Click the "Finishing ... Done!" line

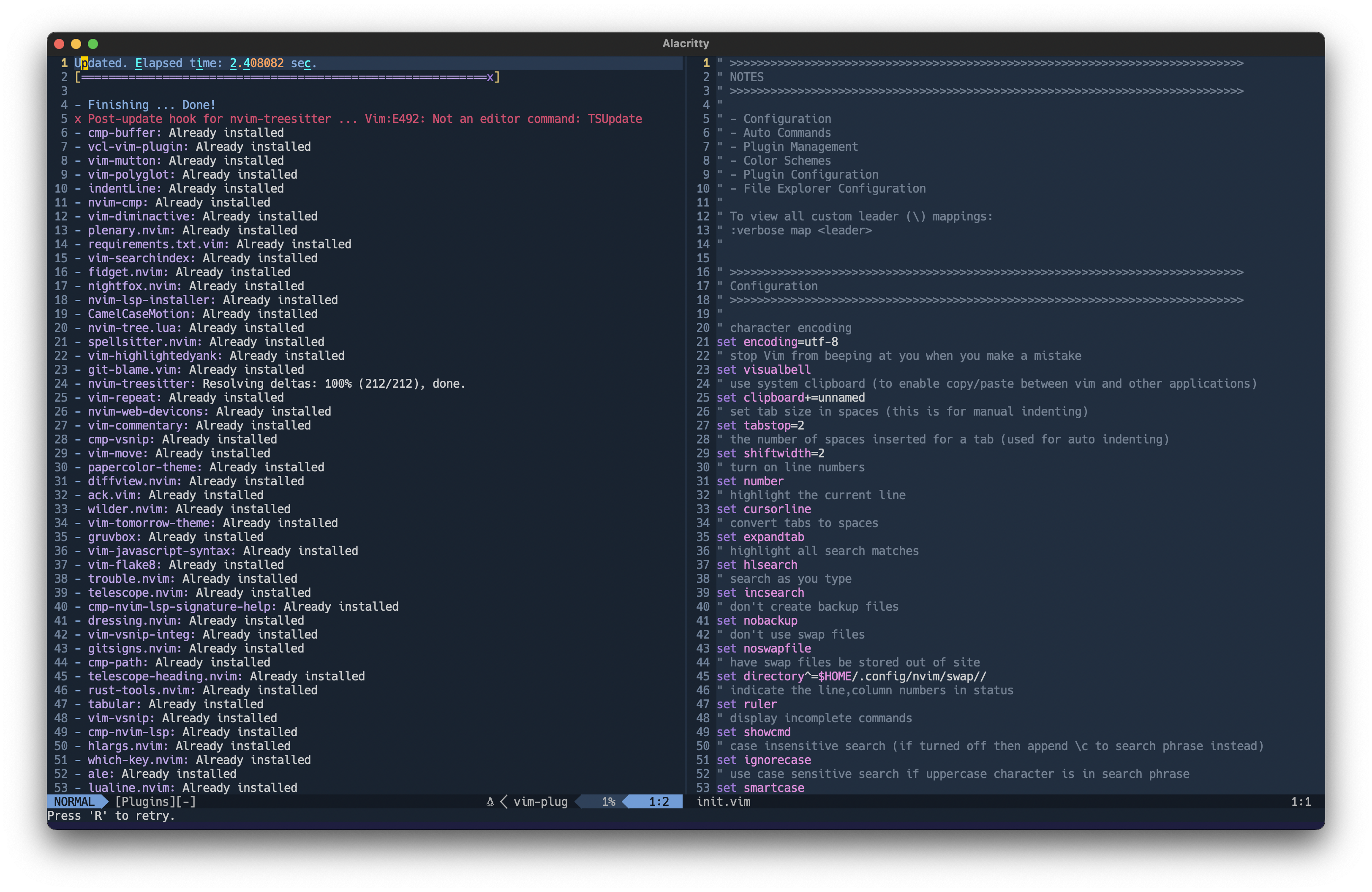145,105
